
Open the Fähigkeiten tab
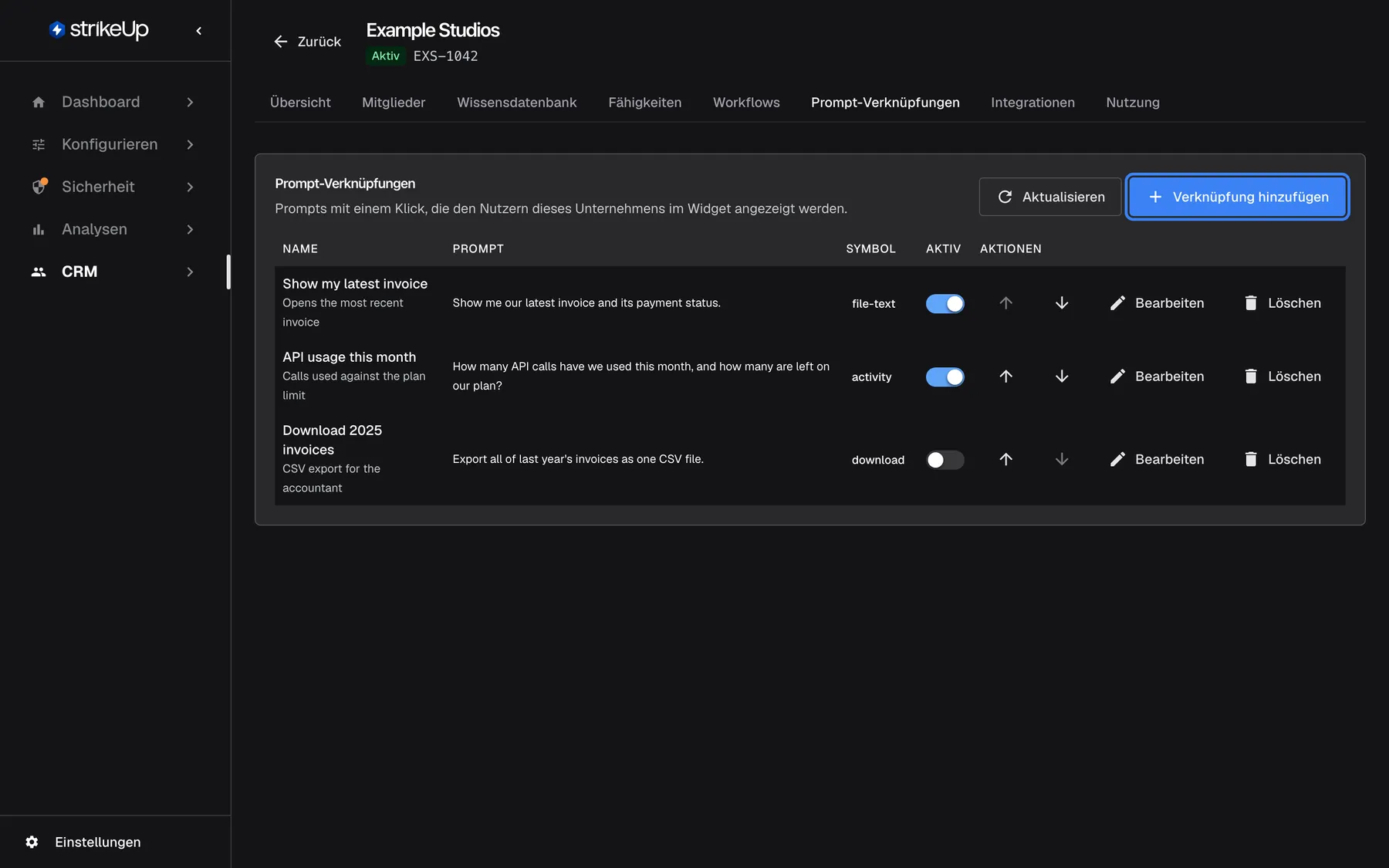(x=645, y=103)
